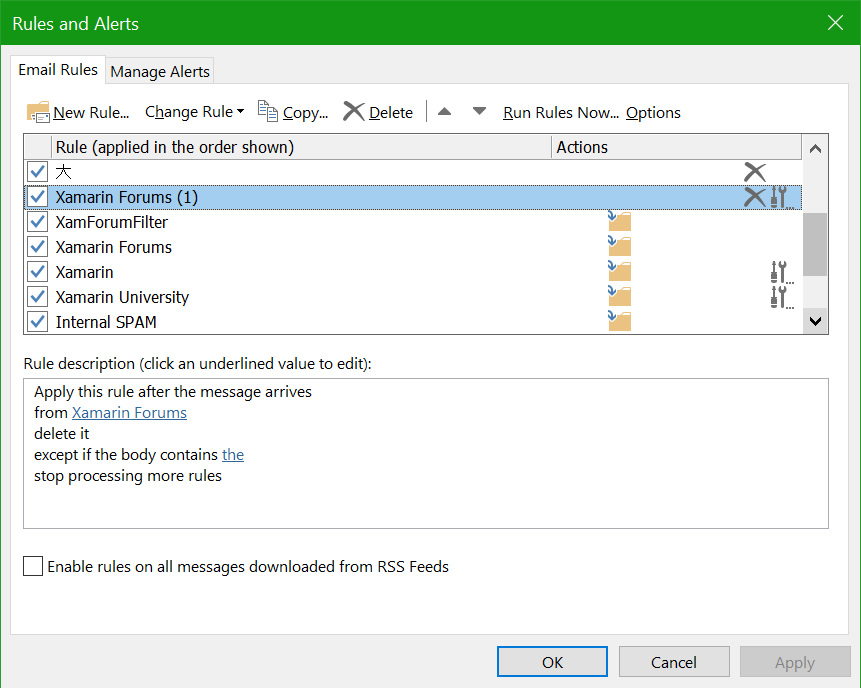Click the Rule column header
Image resolution: width=861 pixels, height=688 pixels.
coord(301,147)
